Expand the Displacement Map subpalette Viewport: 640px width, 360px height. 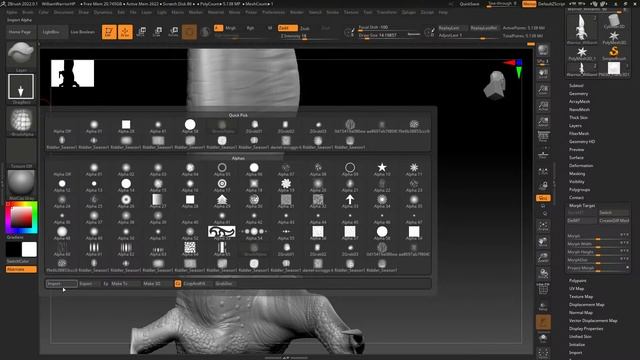click(587, 304)
